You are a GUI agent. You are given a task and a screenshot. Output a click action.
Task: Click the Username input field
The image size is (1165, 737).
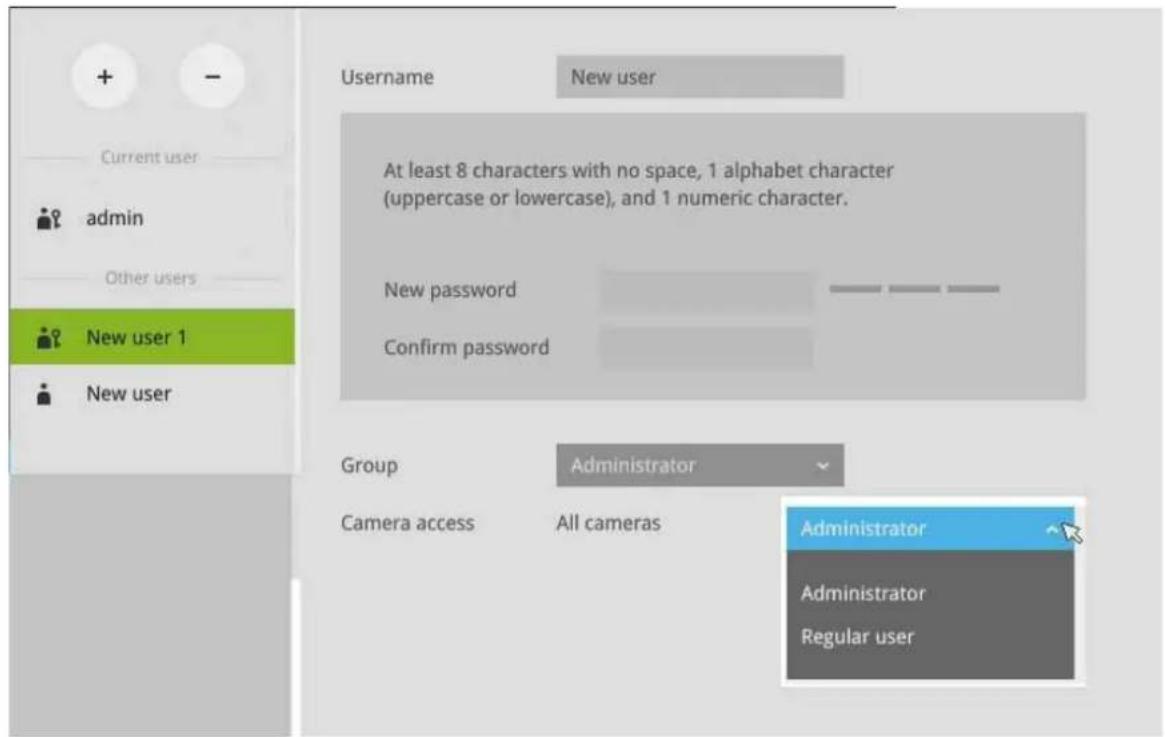point(700,77)
